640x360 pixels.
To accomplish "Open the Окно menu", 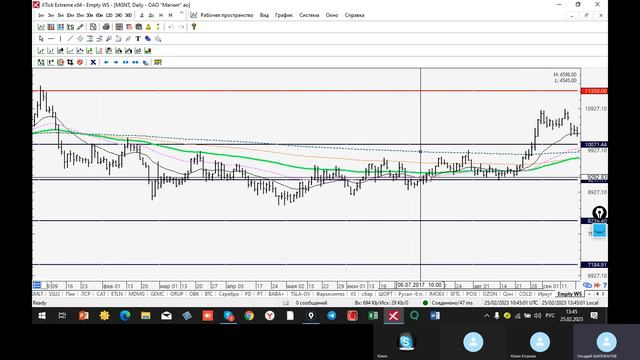I will (332, 15).
